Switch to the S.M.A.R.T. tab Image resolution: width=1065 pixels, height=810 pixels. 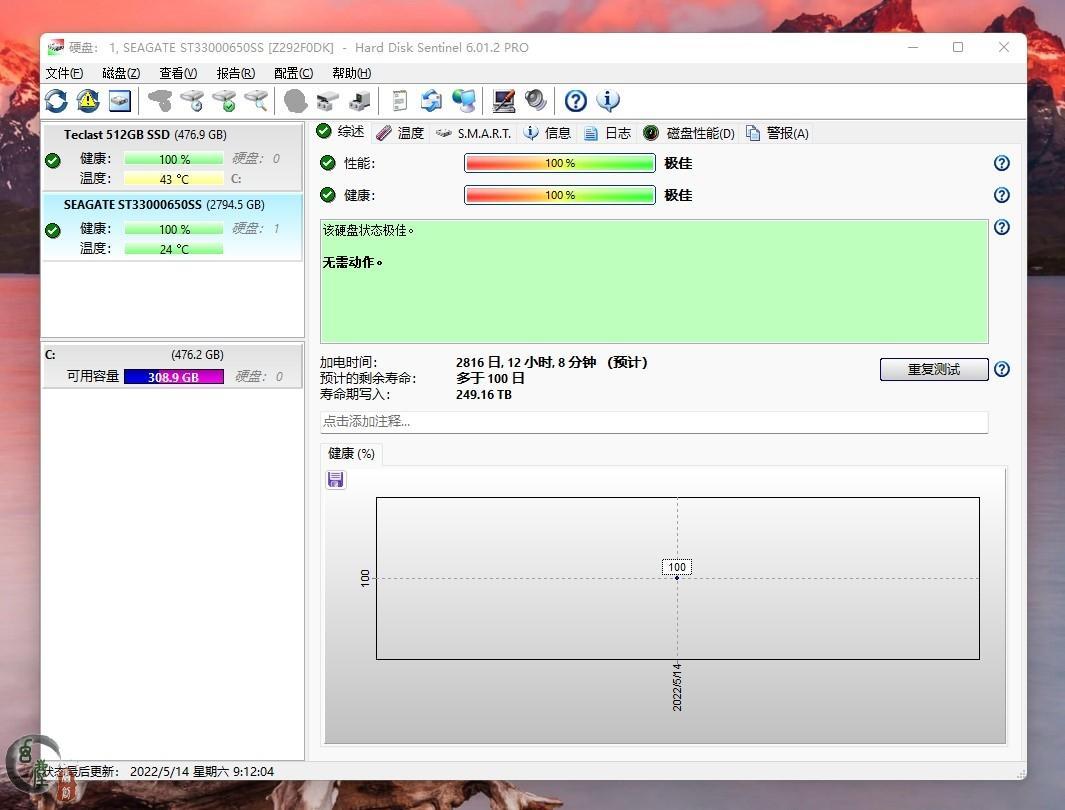pos(474,133)
